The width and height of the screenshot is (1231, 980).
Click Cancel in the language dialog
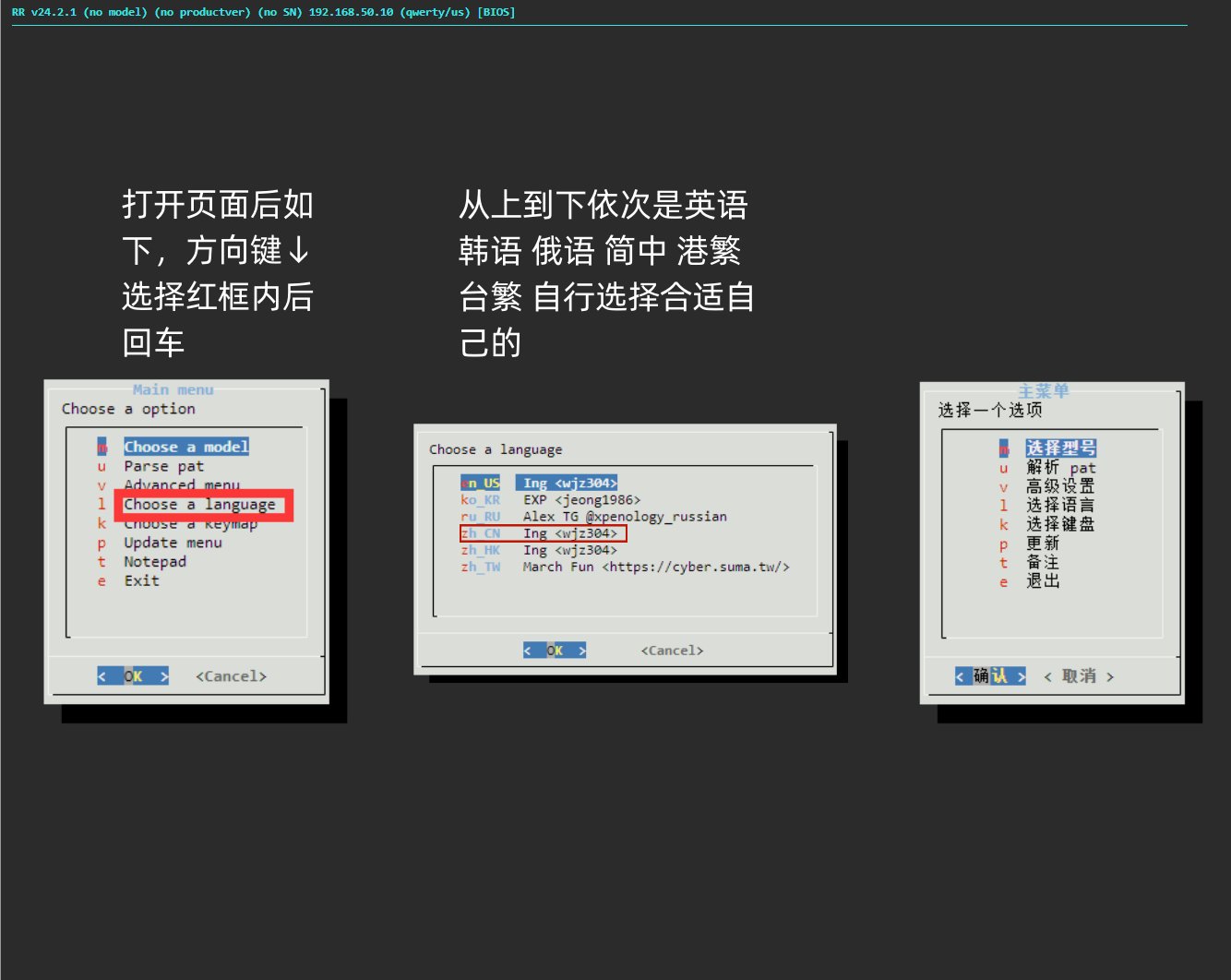coord(671,650)
